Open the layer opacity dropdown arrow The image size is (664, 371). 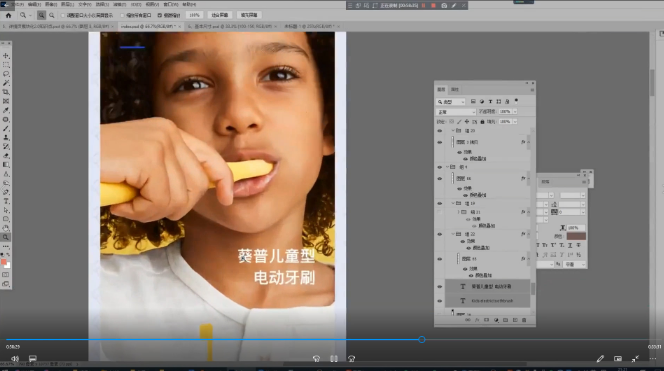[515, 111]
